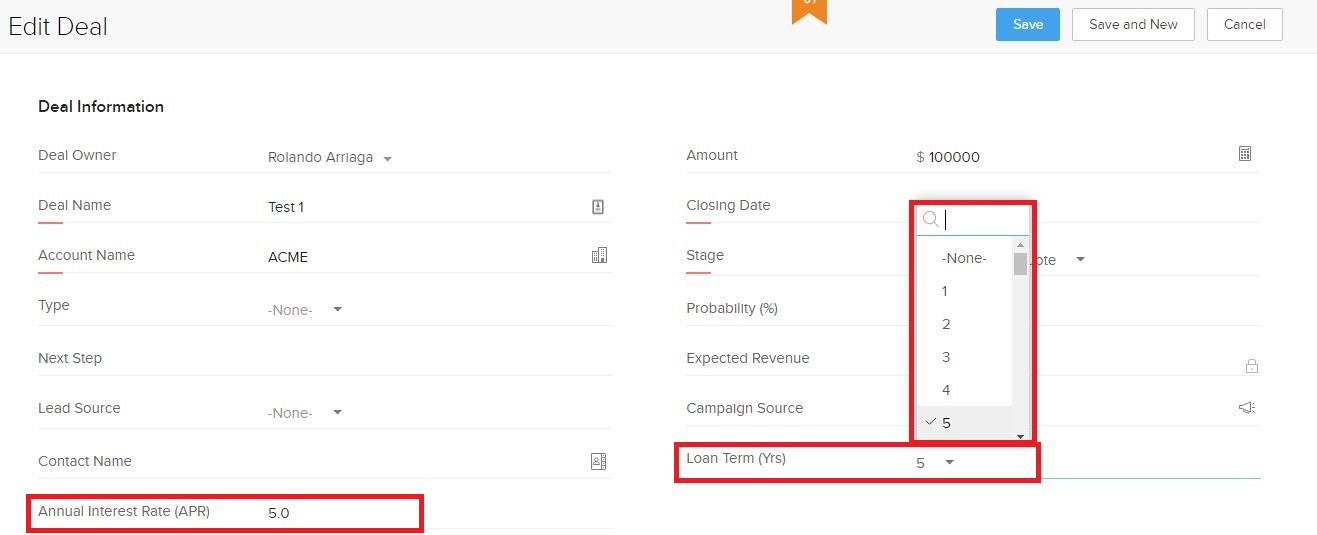Viewport: 1317px width, 535px height.
Task: Open the Account Name lookup icon
Action: coord(599,256)
